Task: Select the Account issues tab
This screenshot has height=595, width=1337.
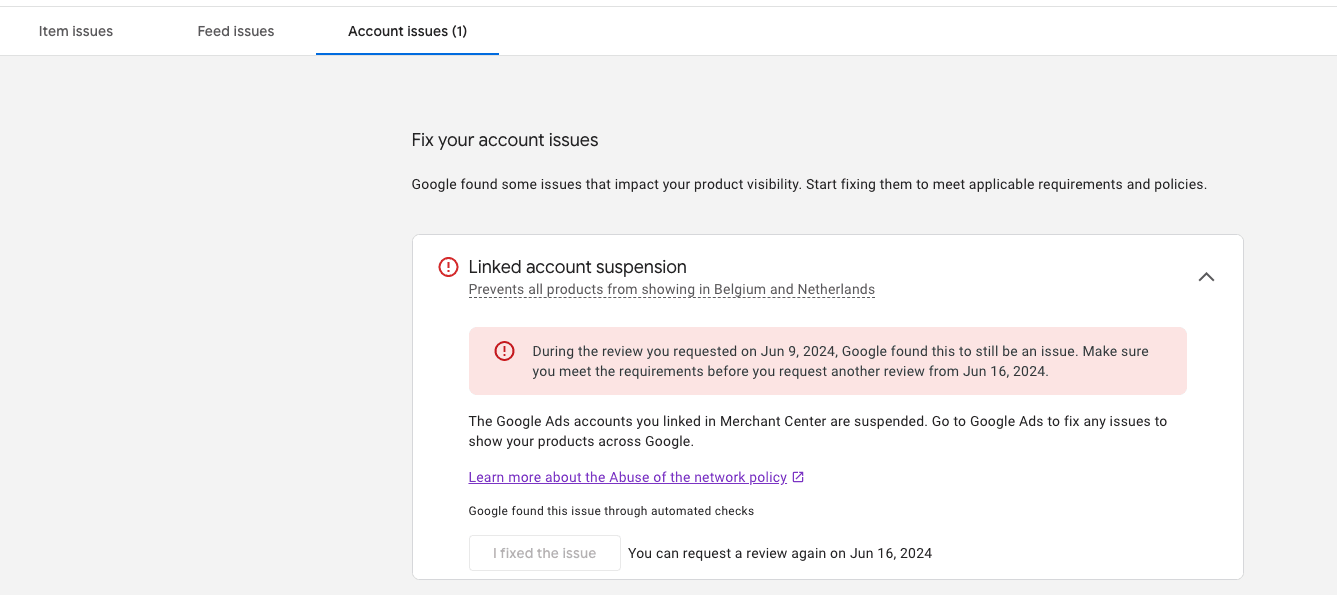Action: [407, 31]
